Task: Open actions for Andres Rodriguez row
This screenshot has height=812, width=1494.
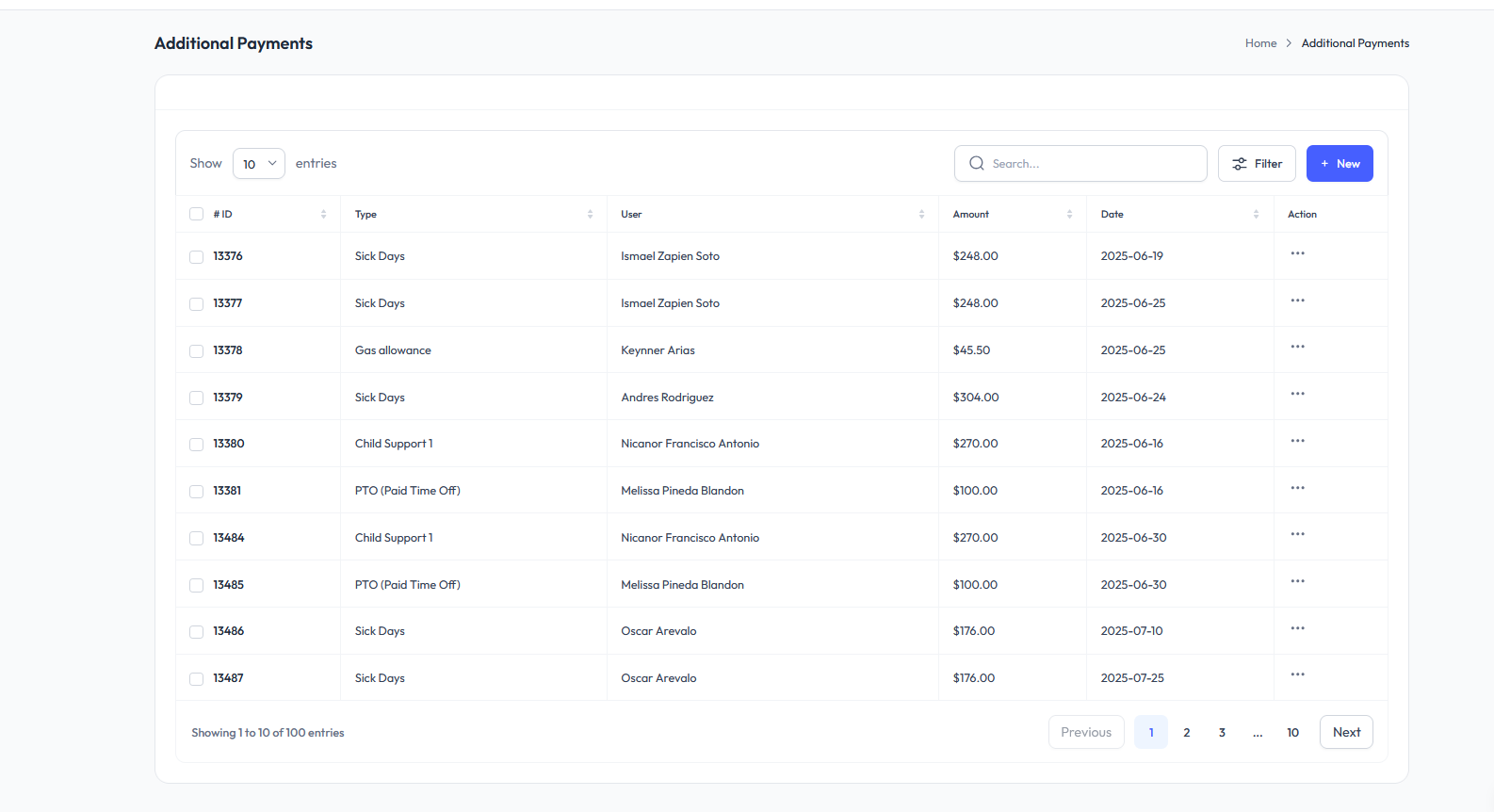Action: (x=1297, y=394)
